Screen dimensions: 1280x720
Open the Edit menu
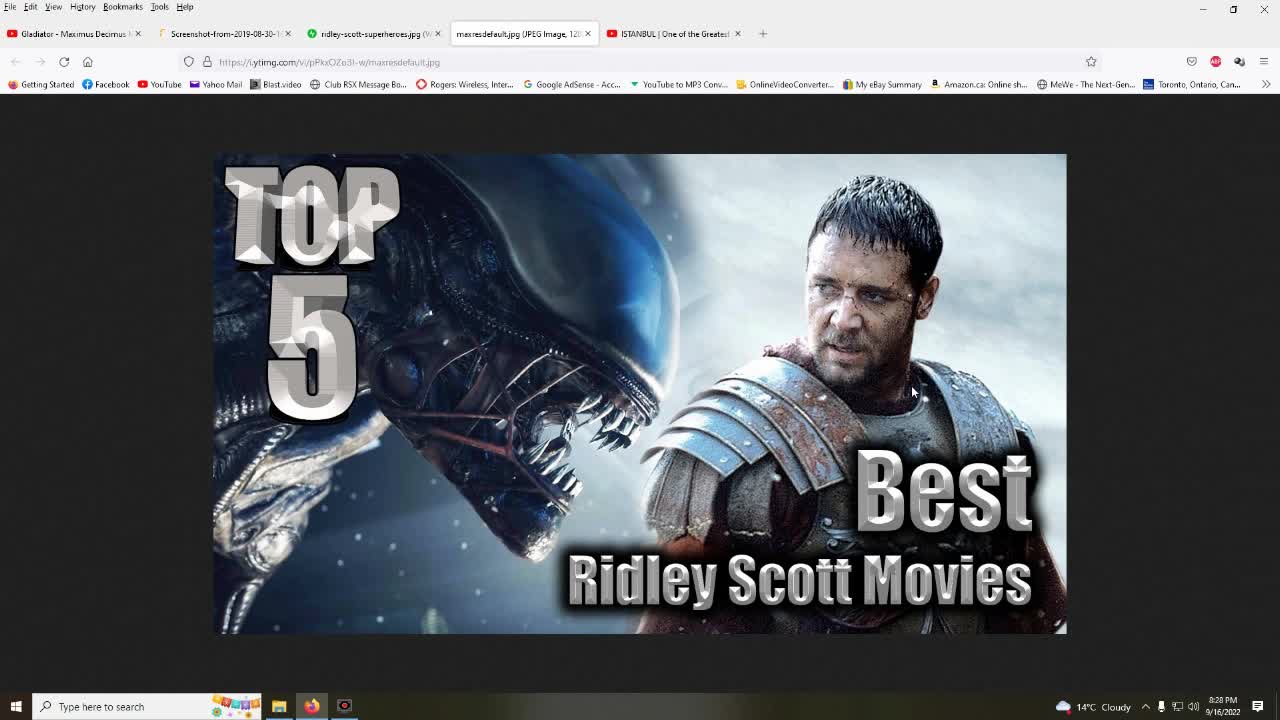click(31, 7)
